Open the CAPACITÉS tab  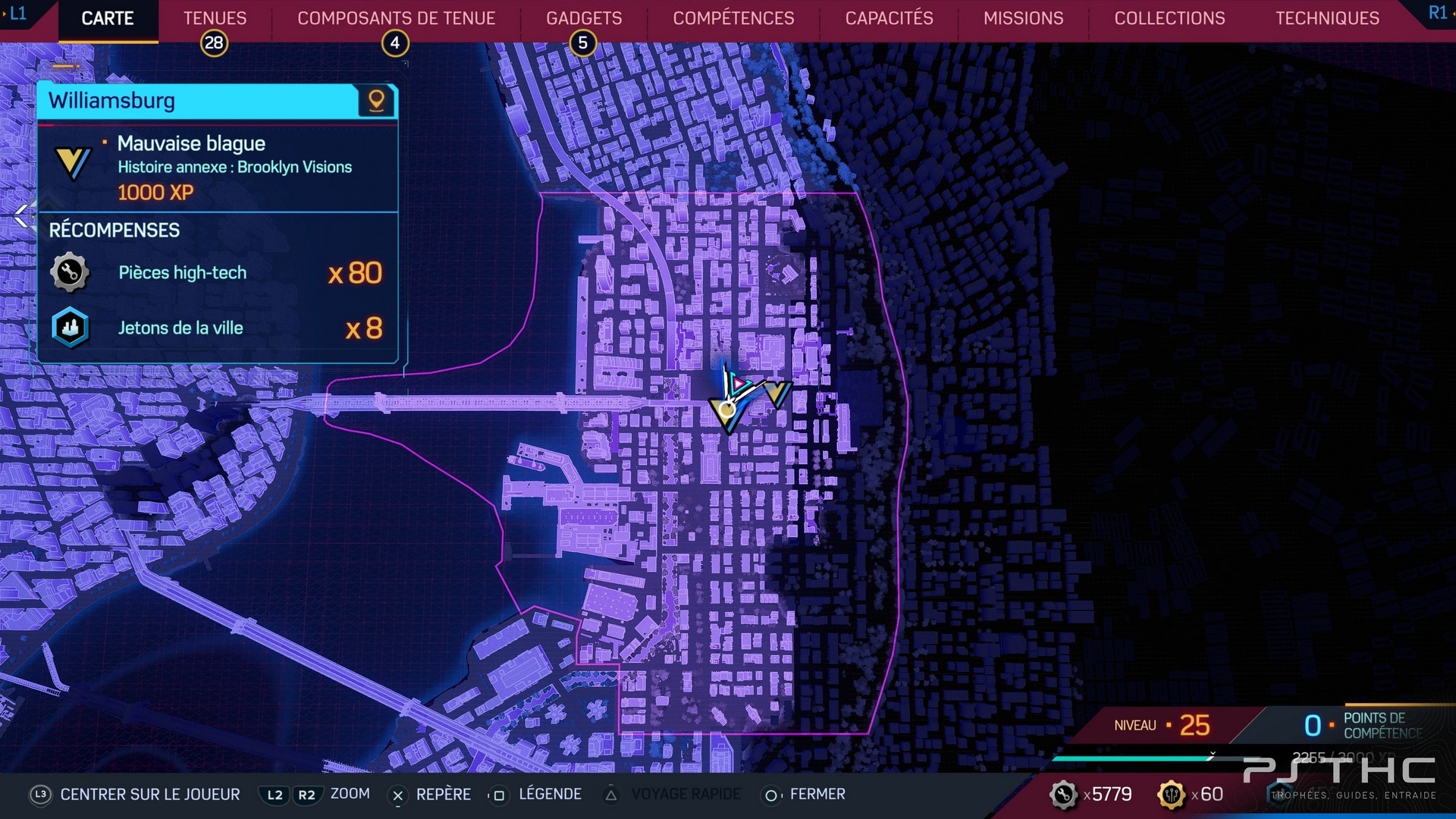coord(889,18)
